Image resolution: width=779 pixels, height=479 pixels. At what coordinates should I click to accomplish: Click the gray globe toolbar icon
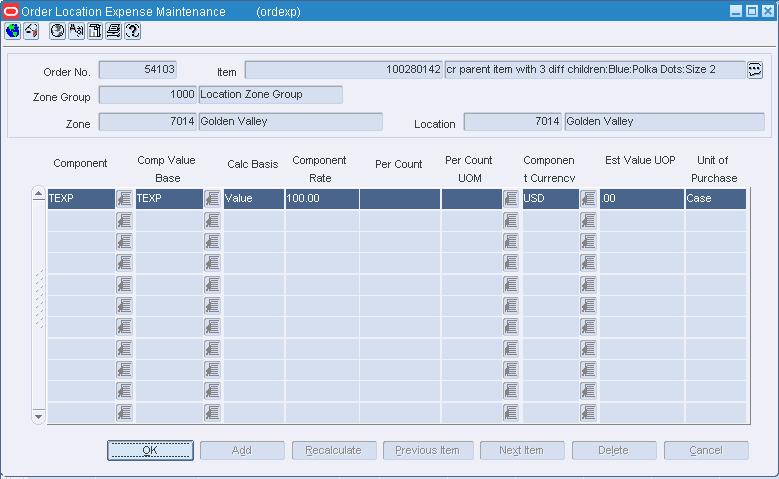(58, 31)
